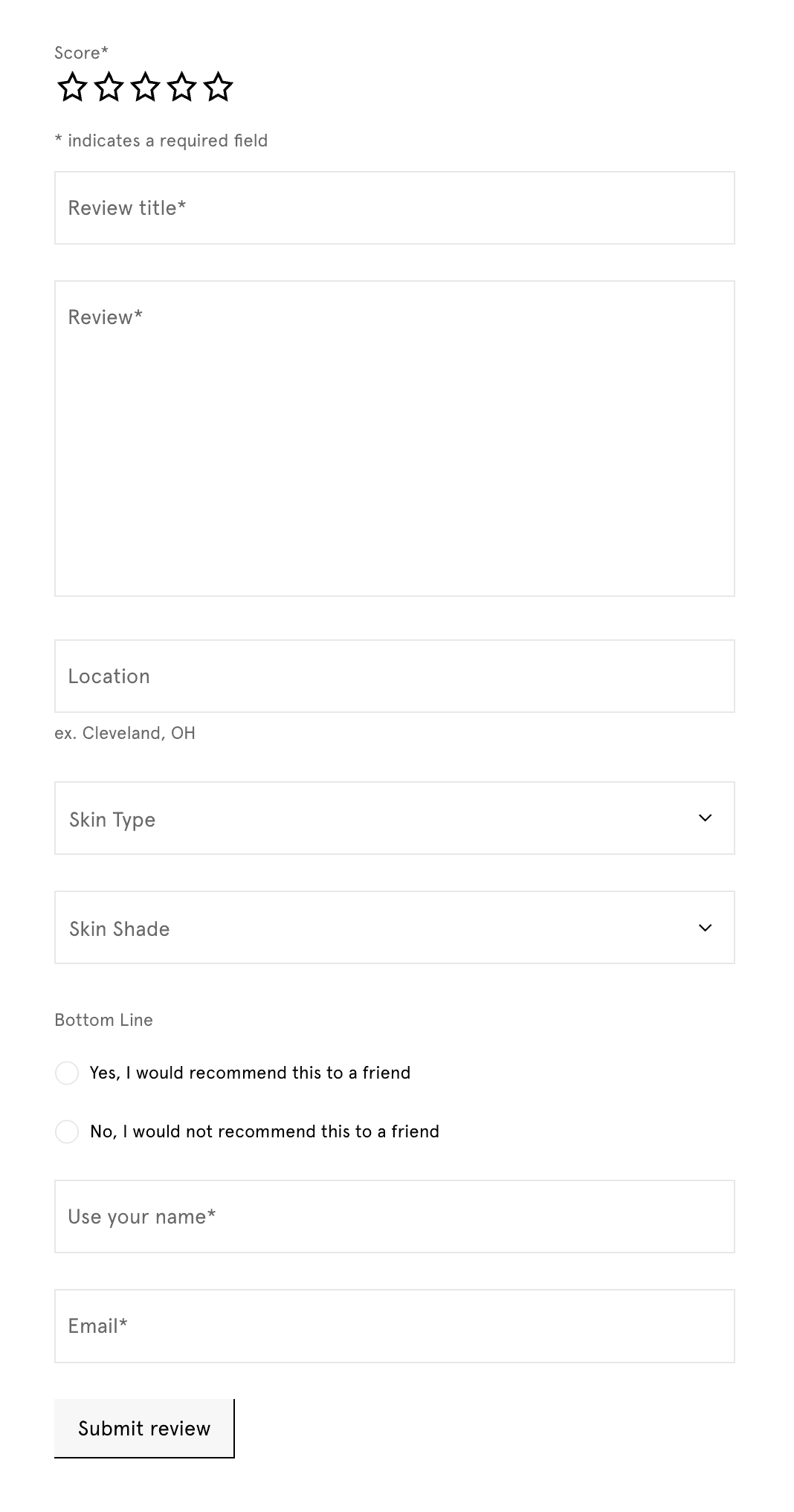794x1512 pixels.
Task: Click the 'No, I would not recommend' label text
Action: pos(264,1131)
